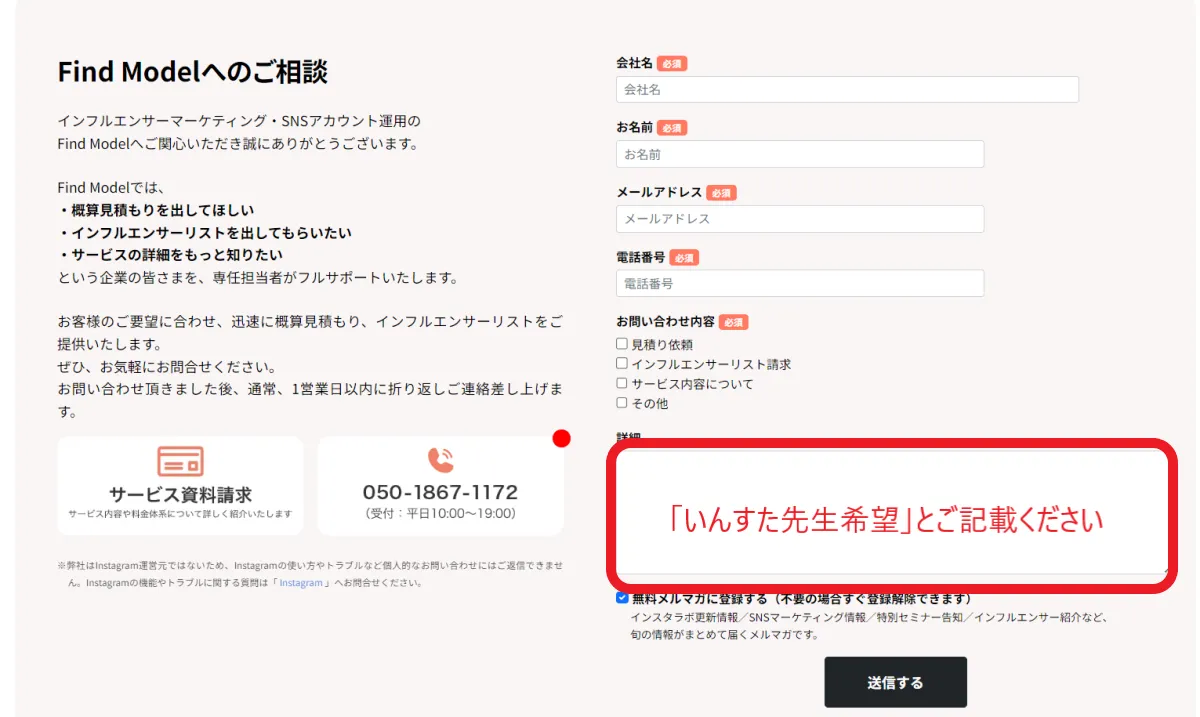The height and width of the screenshot is (717, 1200).
Task: Uncheck the 無料メルマガに登録する checkbox
Action: 622,597
